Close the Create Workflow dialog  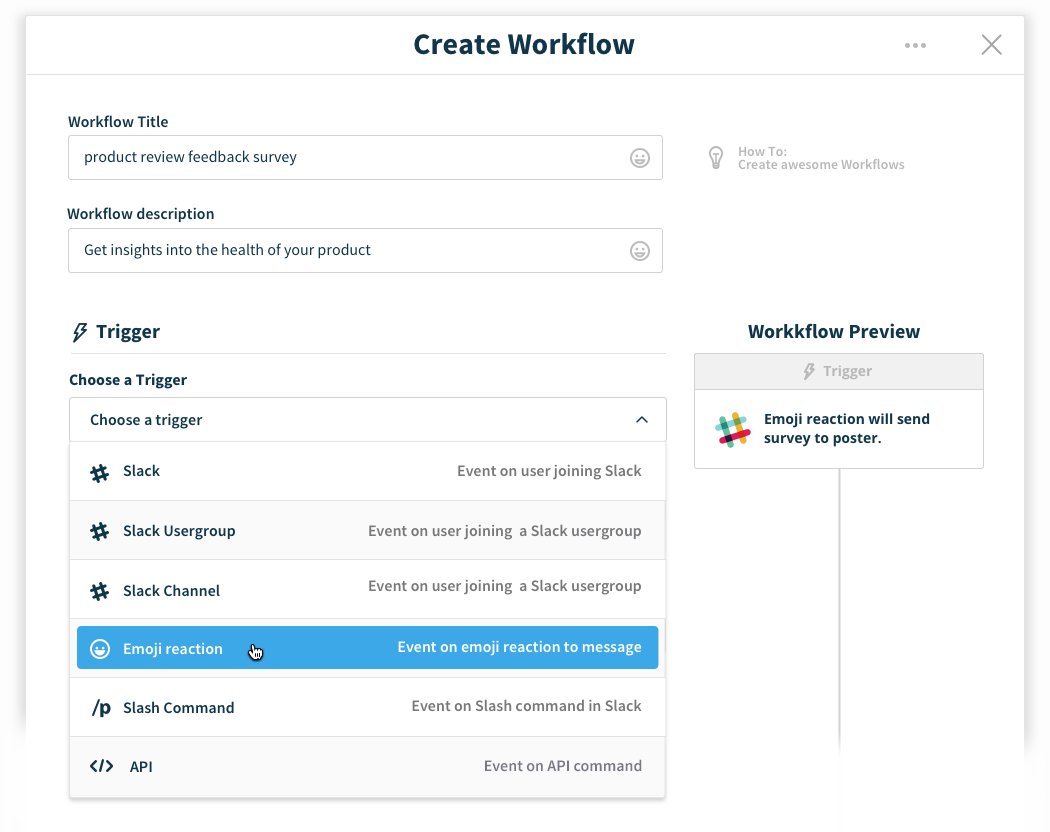tap(991, 45)
